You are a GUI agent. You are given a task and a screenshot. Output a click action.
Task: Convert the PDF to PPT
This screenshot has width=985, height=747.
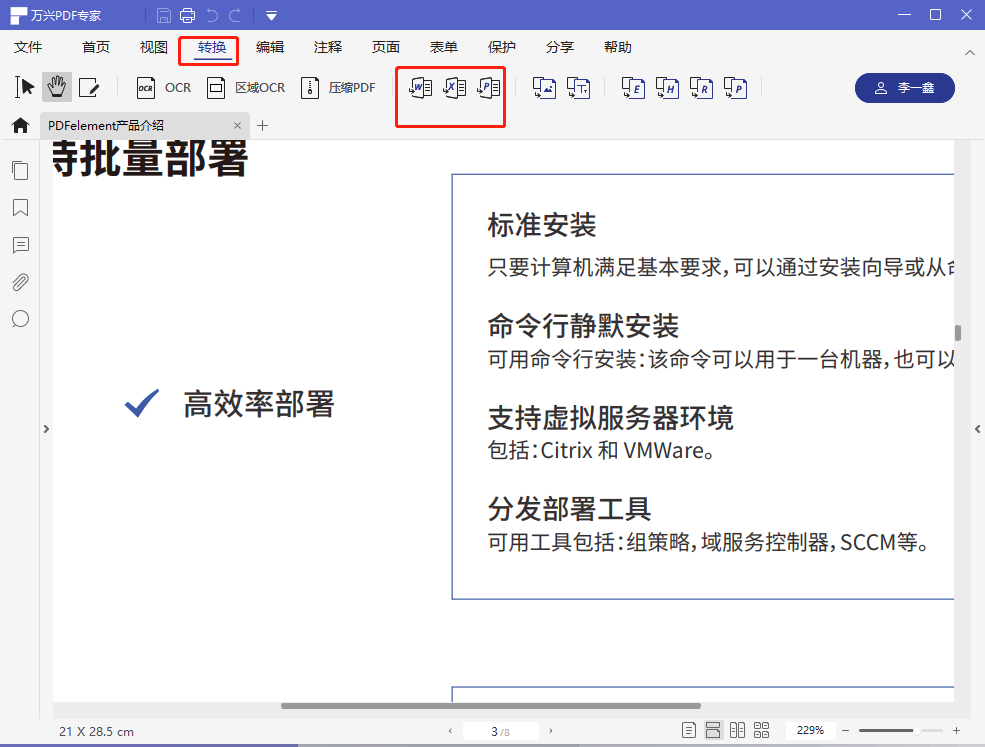click(x=489, y=88)
